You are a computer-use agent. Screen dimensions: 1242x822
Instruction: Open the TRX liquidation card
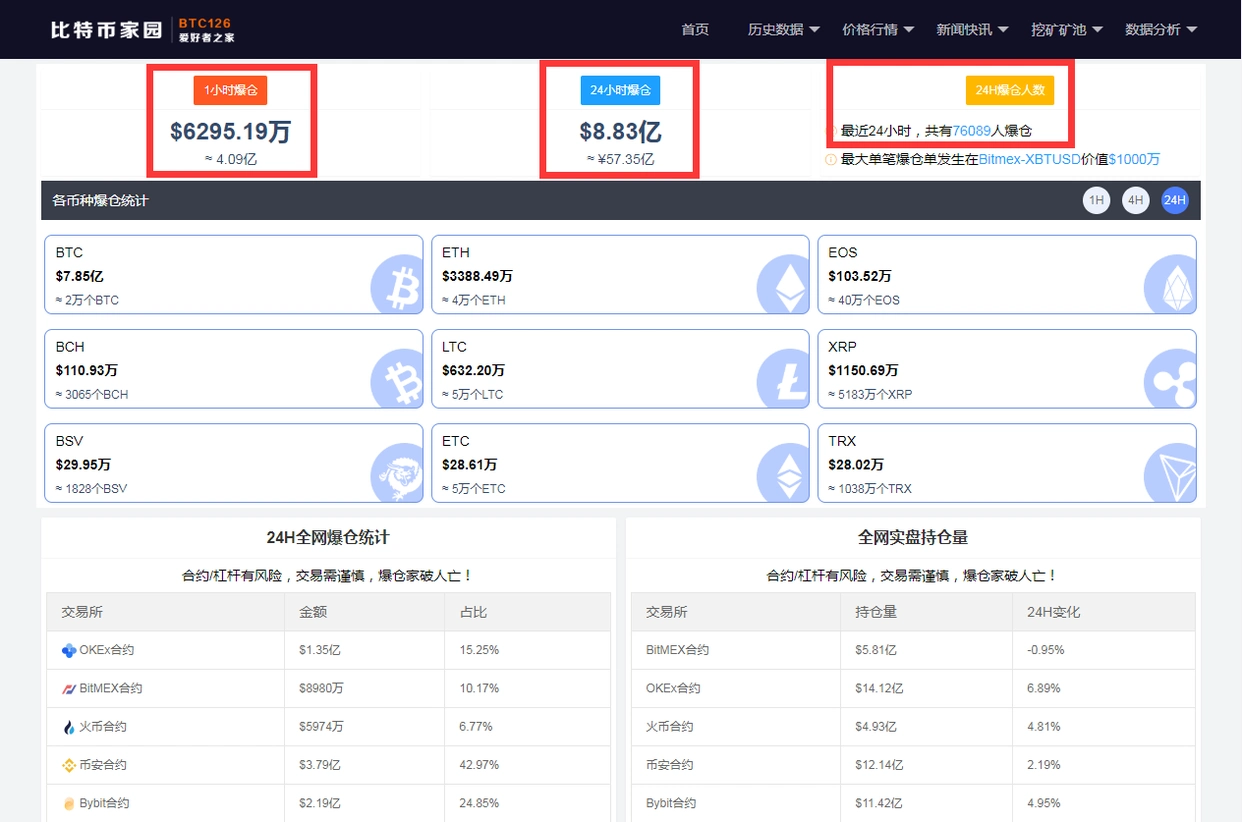pyautogui.click(x=1007, y=463)
